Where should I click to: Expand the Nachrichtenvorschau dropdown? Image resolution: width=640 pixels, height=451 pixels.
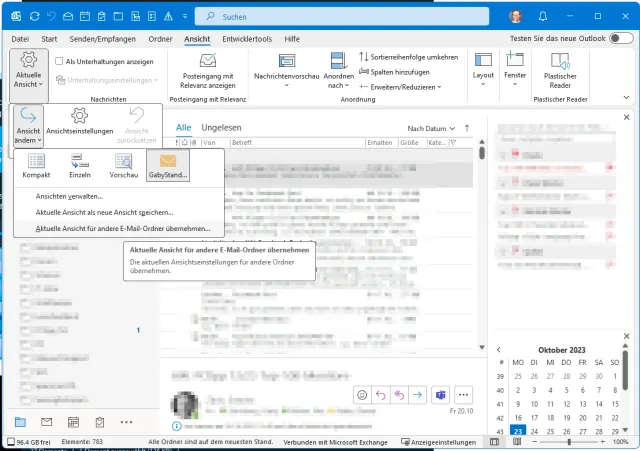pyautogui.click(x=286, y=75)
